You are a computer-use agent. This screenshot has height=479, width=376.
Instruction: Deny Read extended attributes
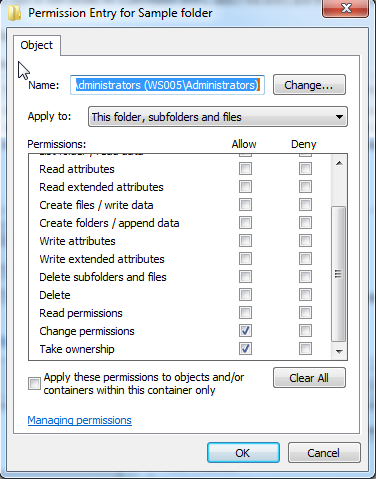(x=305, y=187)
